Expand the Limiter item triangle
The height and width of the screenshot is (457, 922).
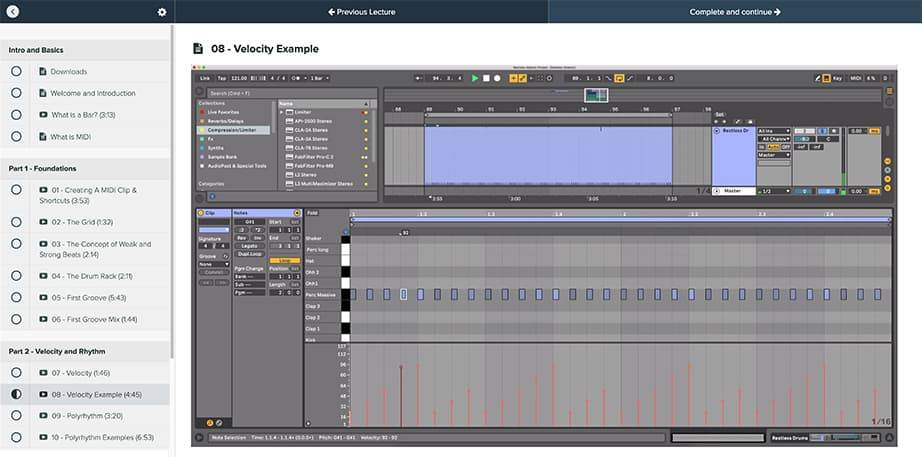282,112
